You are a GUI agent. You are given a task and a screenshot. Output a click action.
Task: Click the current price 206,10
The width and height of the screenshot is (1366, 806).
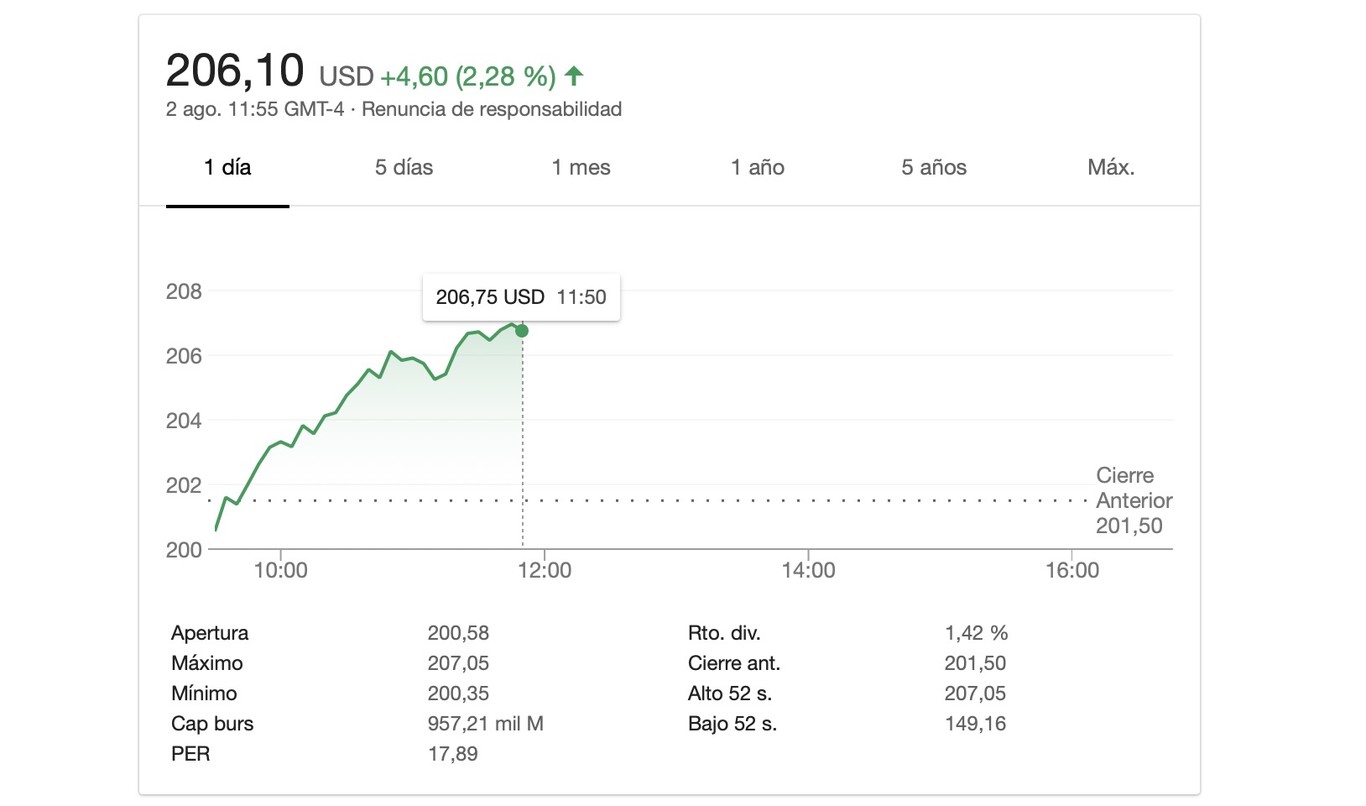234,71
